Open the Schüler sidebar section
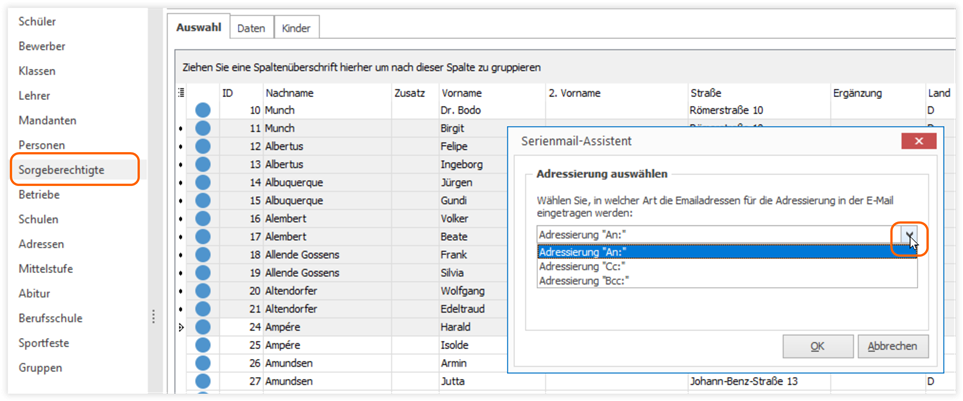Viewport: 963px width, 401px height. [37, 21]
